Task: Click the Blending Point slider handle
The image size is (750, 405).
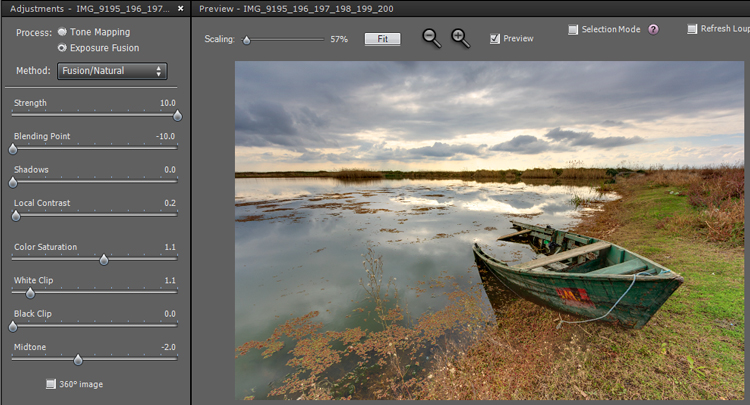Action: [x=13, y=149]
